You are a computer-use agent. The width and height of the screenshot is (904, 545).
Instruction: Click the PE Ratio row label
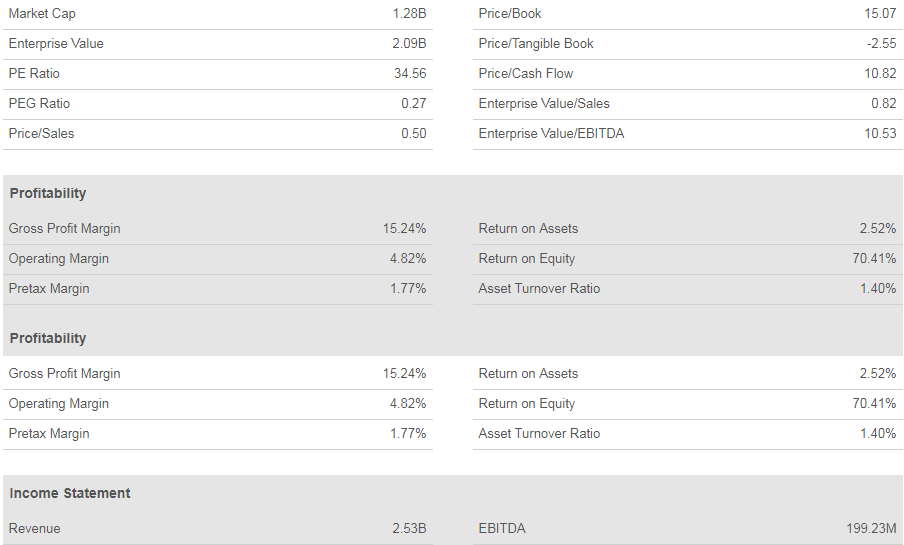pos(34,73)
